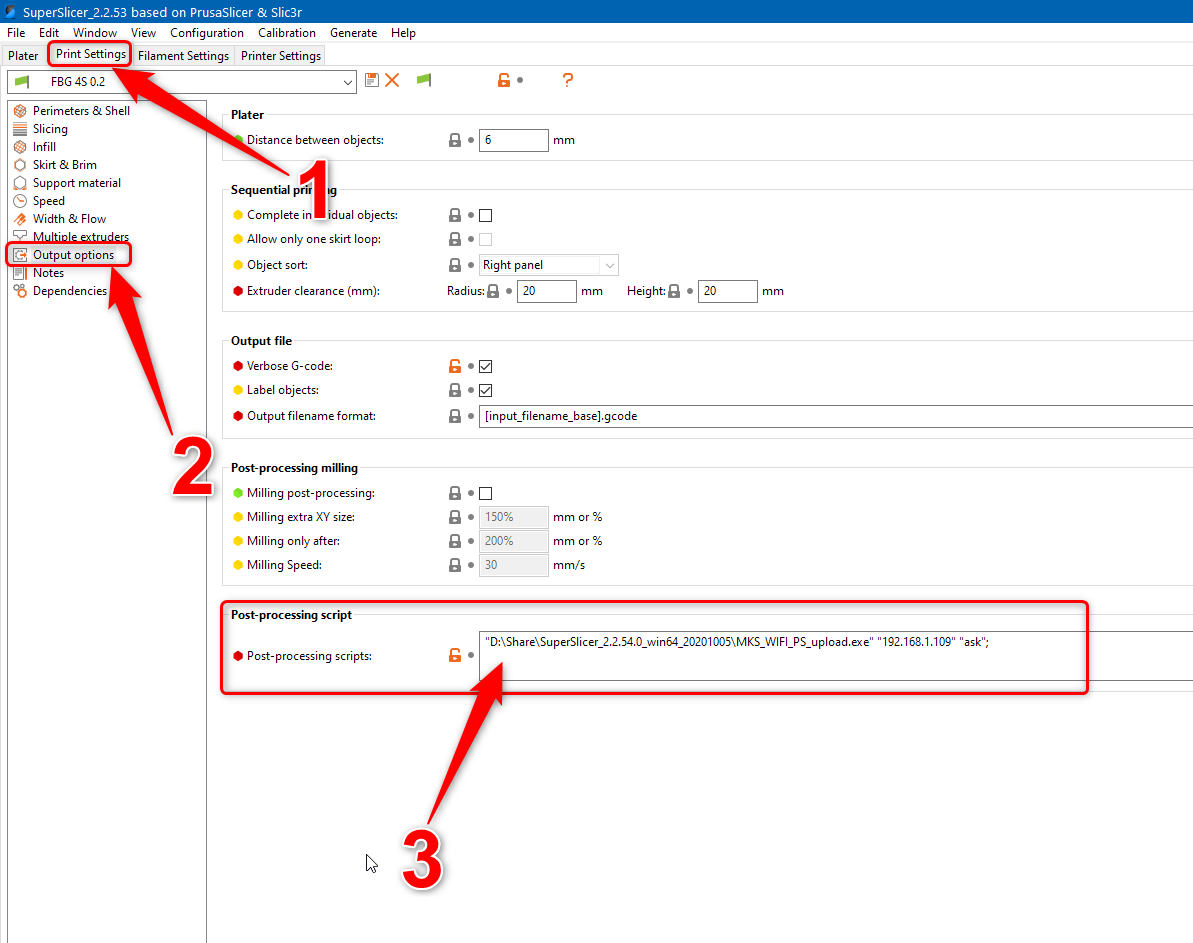Click orange unlocked icon for Verbose G-code
The height and width of the screenshot is (943, 1193).
(454, 366)
